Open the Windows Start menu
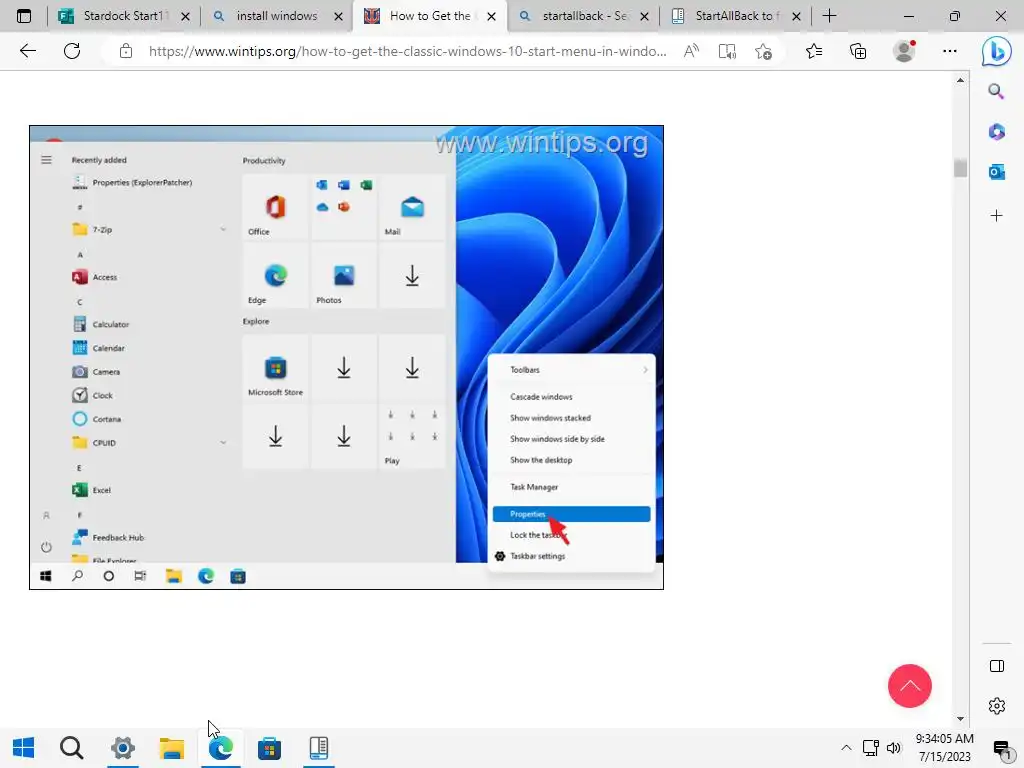Image resolution: width=1024 pixels, height=768 pixels. [x=24, y=748]
